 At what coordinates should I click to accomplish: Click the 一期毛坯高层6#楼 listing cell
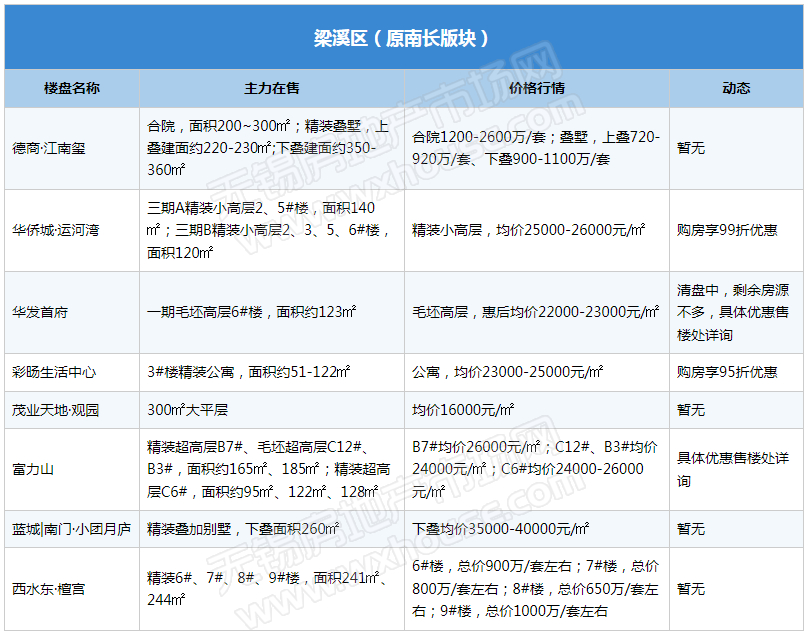pos(251,312)
